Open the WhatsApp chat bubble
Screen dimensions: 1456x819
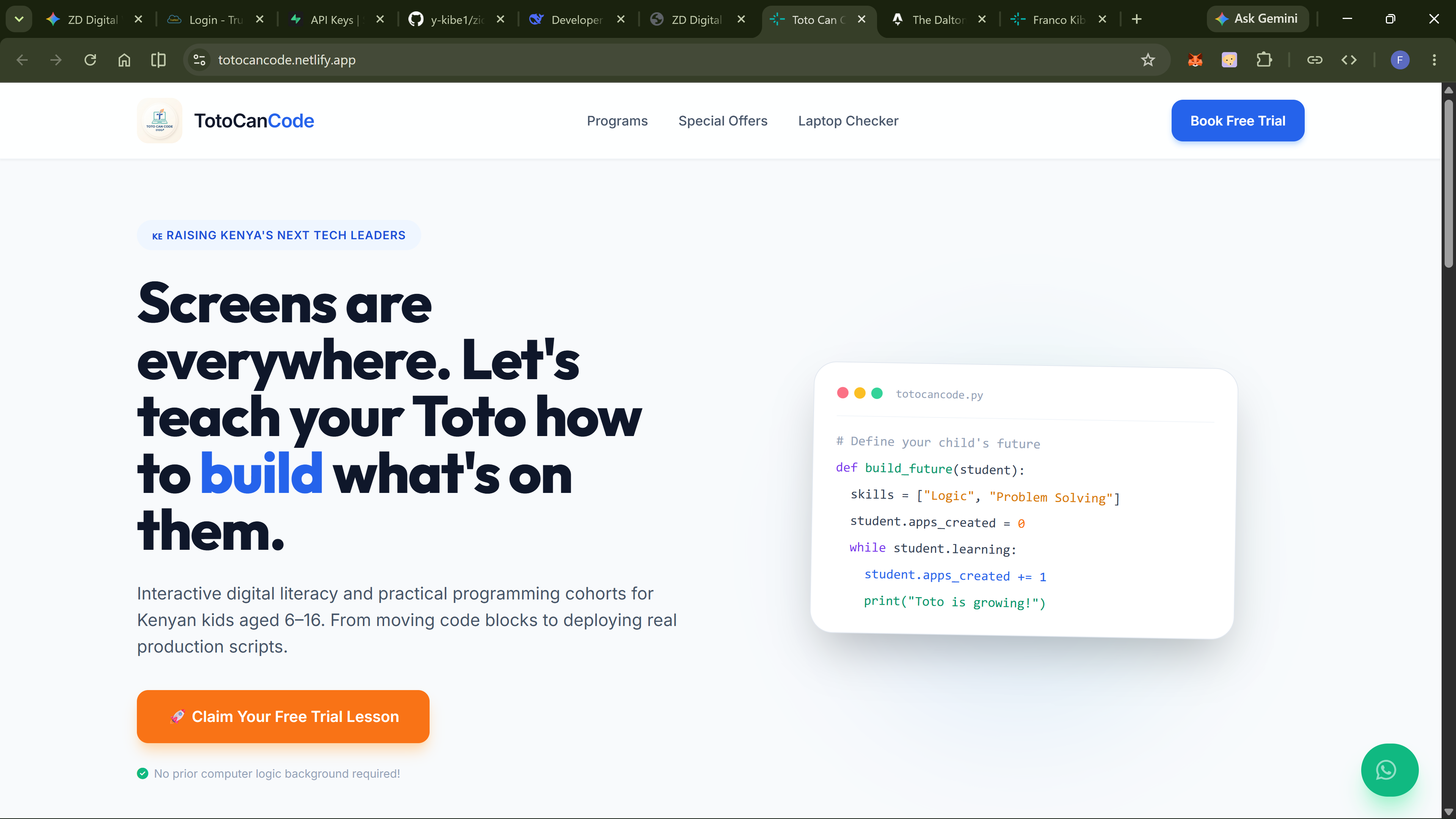tap(1389, 770)
